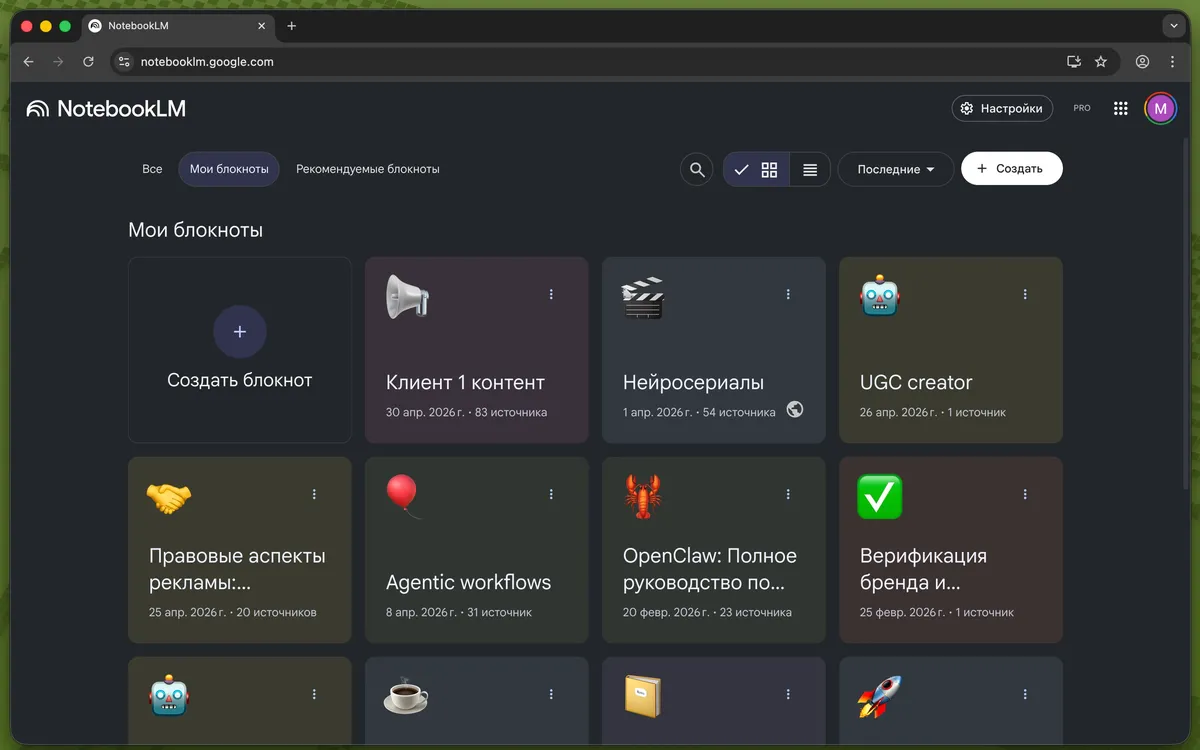Open the Нейросериалы notebook title
1200x750 pixels.
[693, 382]
